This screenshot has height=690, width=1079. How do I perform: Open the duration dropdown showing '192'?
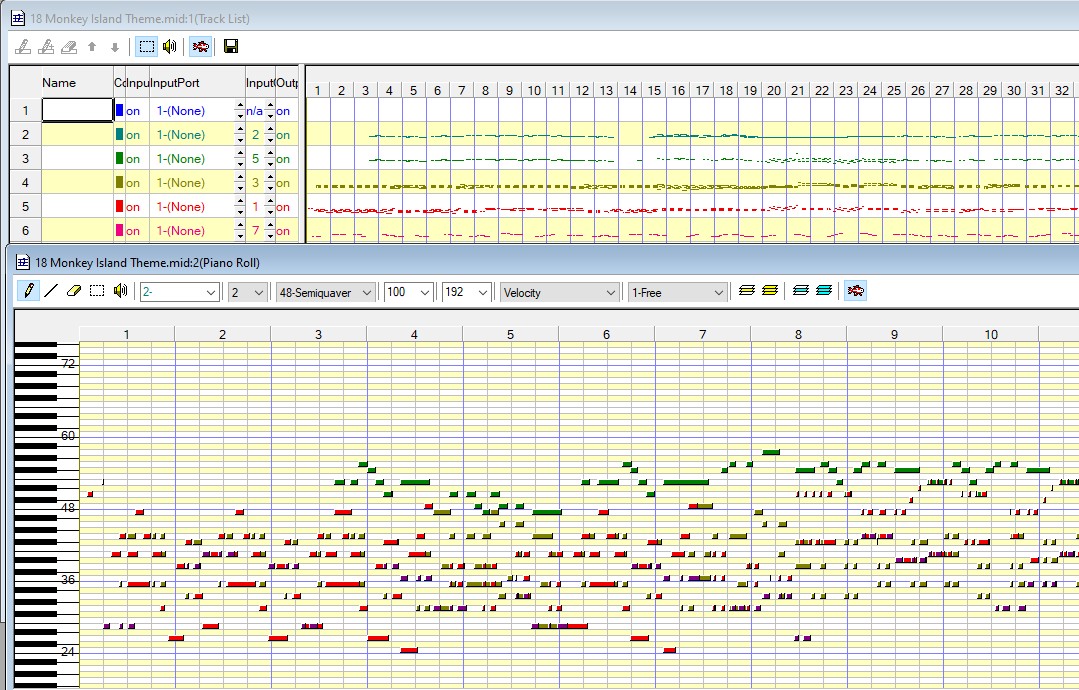pos(467,292)
